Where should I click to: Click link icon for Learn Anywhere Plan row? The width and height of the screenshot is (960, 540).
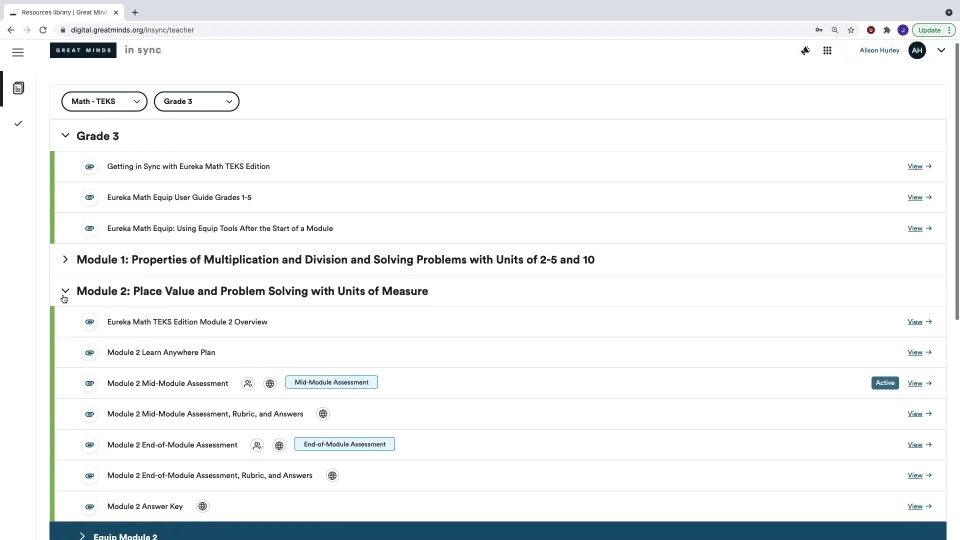click(89, 353)
